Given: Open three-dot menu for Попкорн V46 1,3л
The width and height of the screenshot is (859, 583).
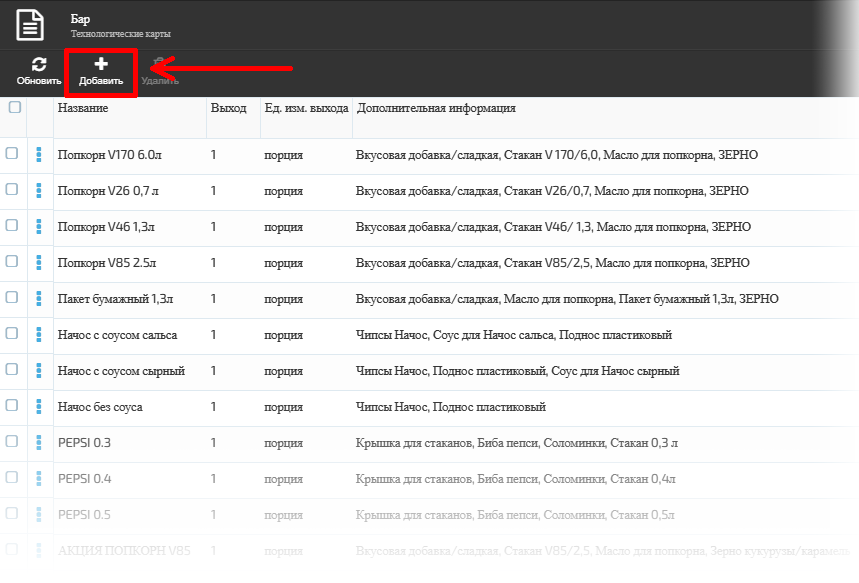Looking at the screenshot, I should [40, 227].
